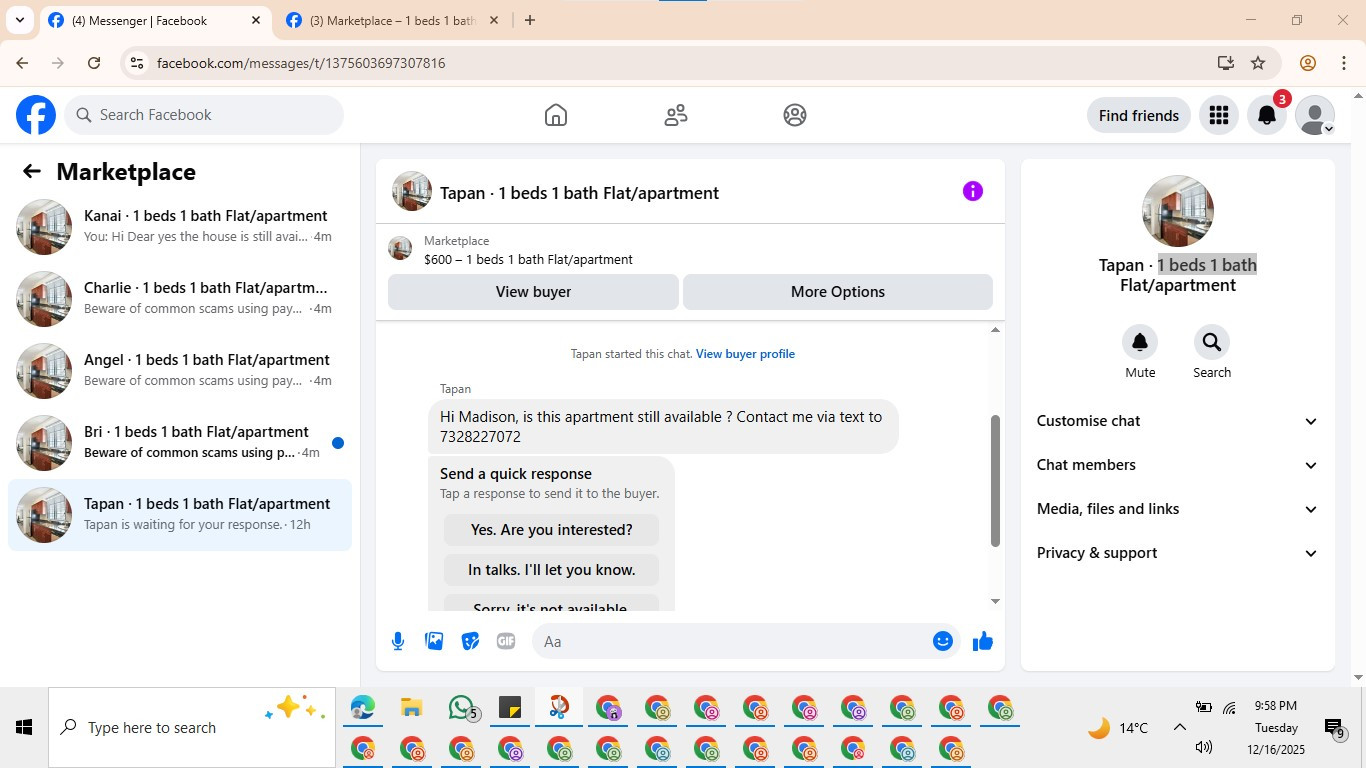Click the chat scrollbar down arrow
Screen dimensions: 1366x768
pos(995,601)
